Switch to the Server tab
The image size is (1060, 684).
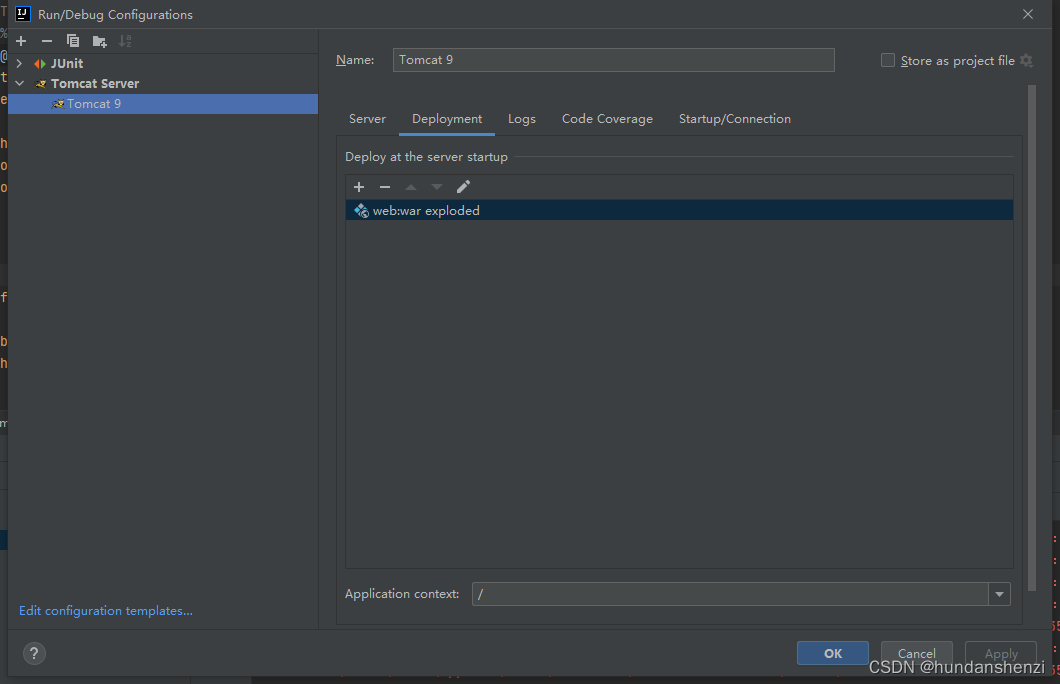coord(367,119)
